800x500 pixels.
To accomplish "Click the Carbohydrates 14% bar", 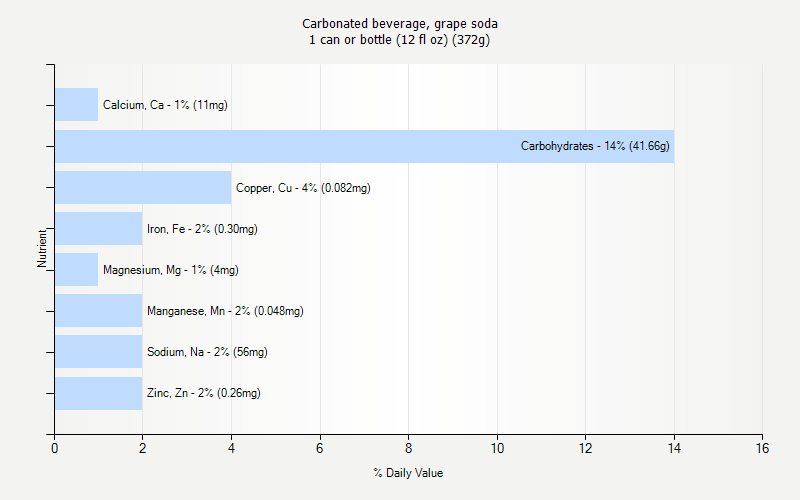I will click(x=364, y=146).
